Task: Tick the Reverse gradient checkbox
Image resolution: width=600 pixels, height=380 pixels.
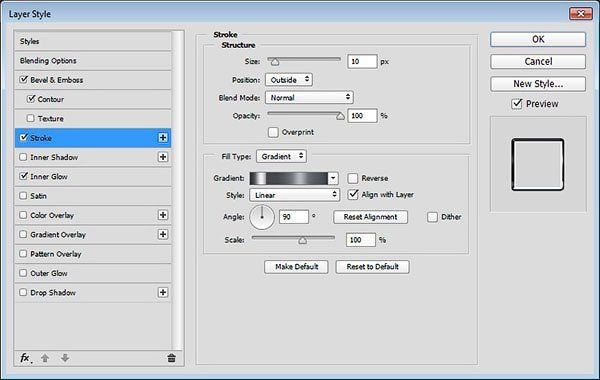Action: click(x=353, y=178)
